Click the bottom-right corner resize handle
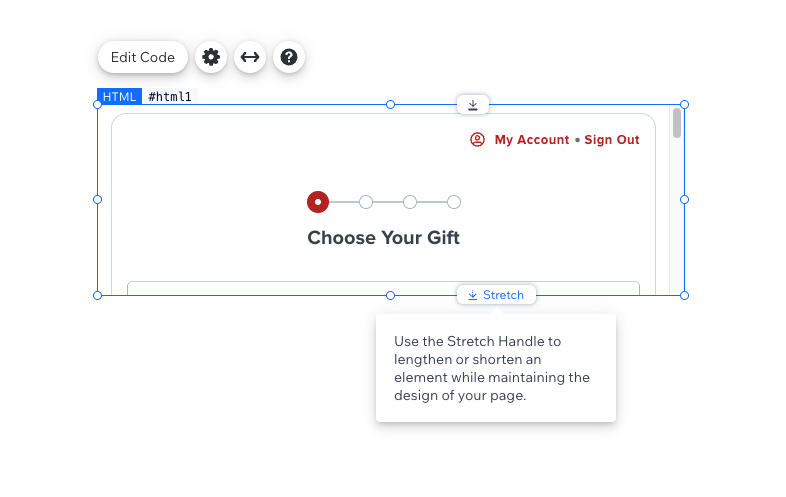786x497 pixels. (684, 295)
